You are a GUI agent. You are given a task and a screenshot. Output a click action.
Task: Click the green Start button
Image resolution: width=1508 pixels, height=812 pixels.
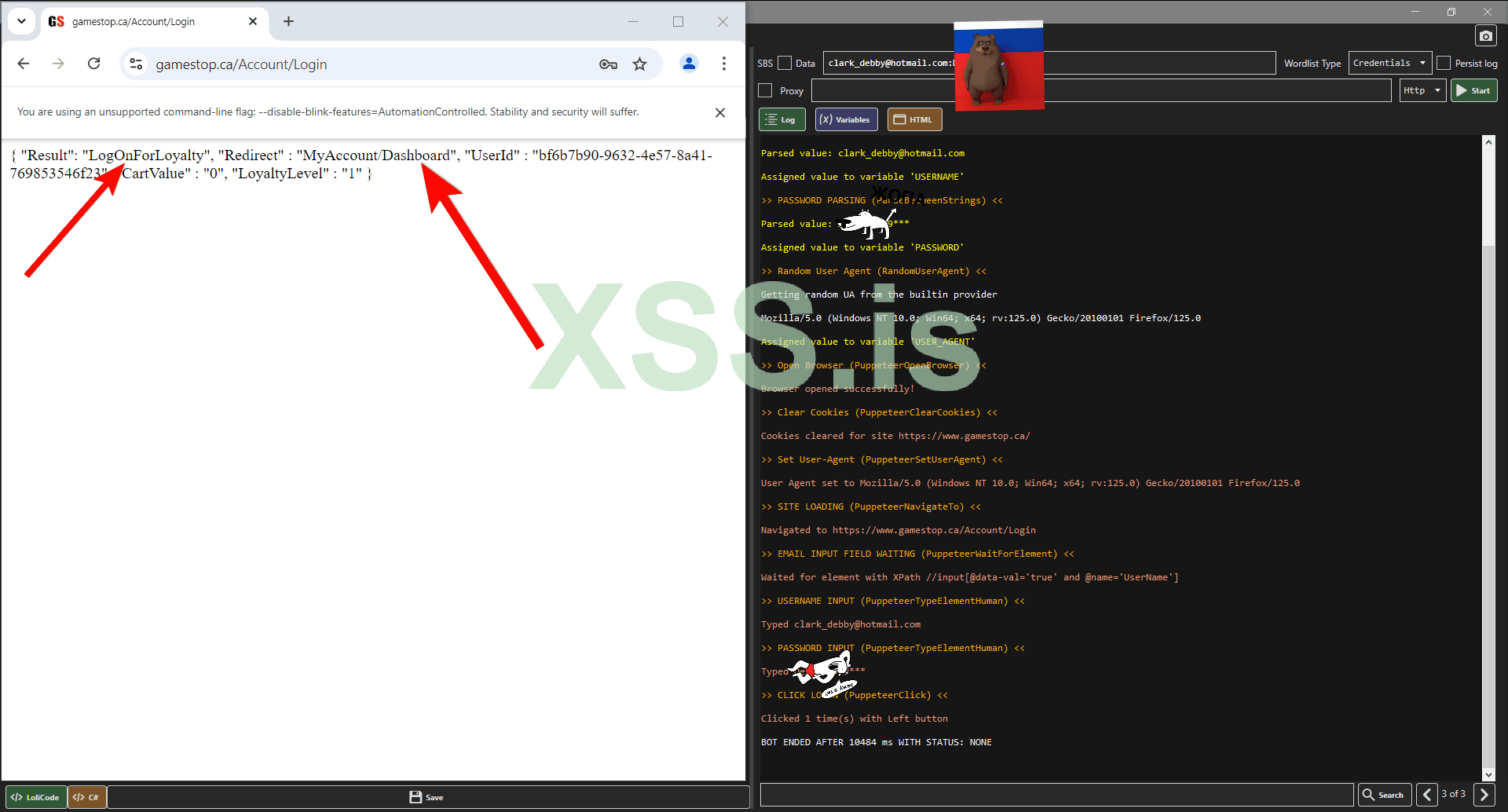click(x=1473, y=90)
